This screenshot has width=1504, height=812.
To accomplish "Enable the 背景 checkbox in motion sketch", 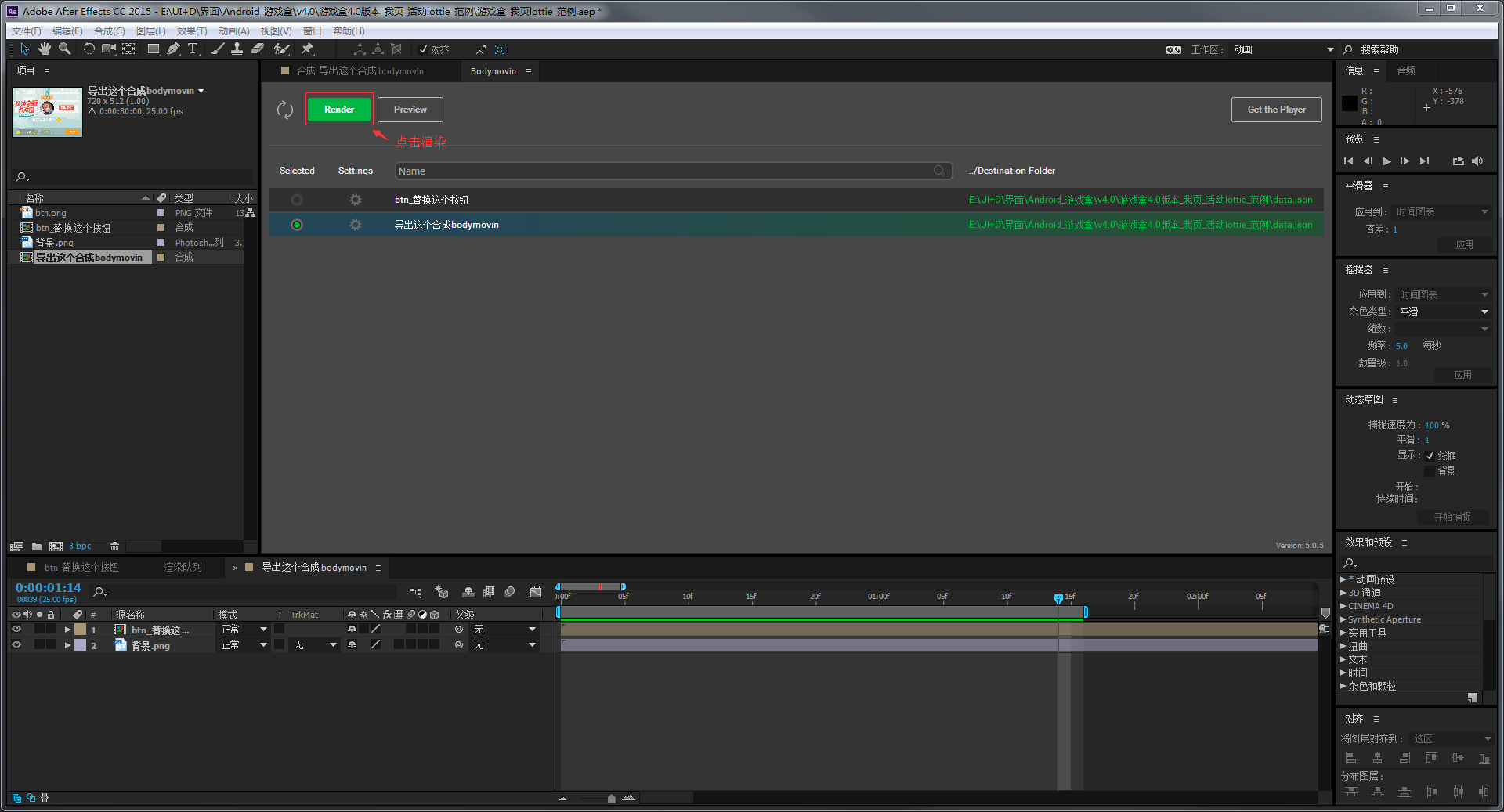I will (x=1430, y=471).
